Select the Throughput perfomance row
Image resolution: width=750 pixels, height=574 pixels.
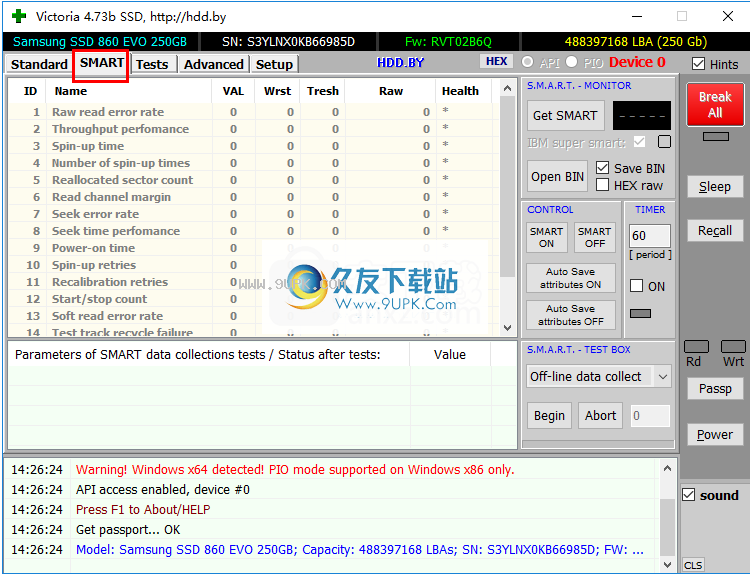(x=254, y=129)
